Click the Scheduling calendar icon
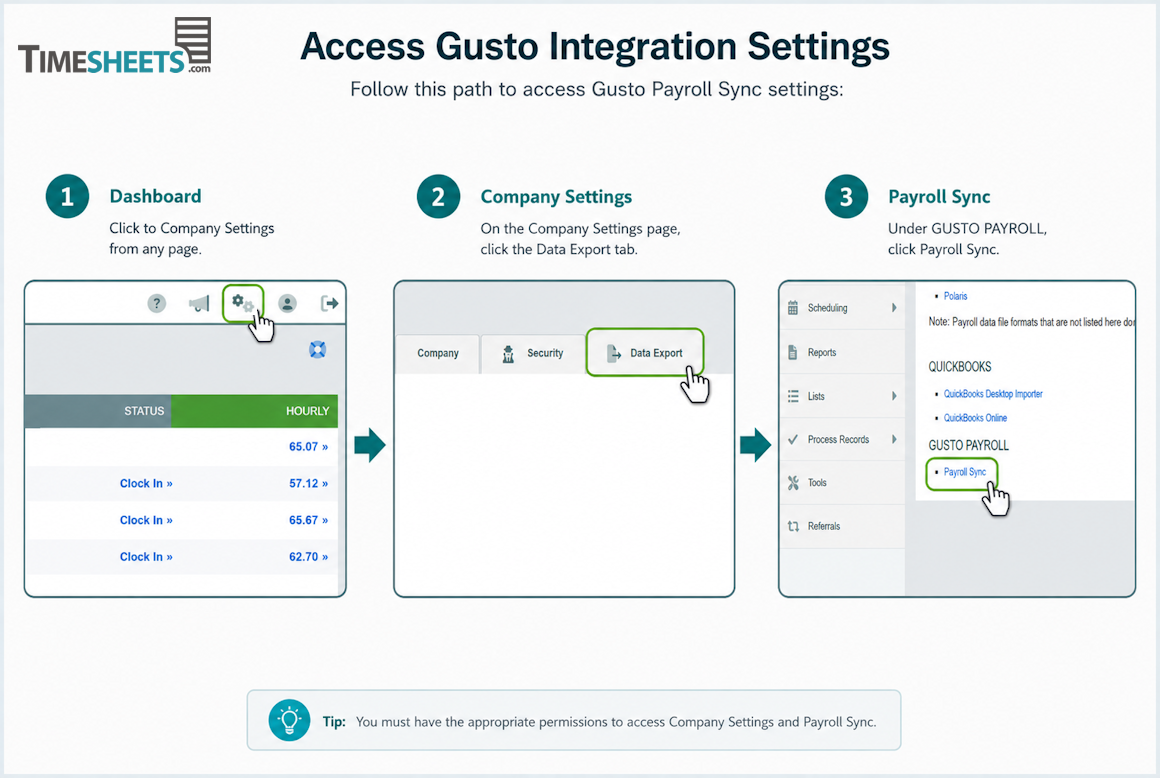This screenshot has height=778, width=1160. click(793, 308)
